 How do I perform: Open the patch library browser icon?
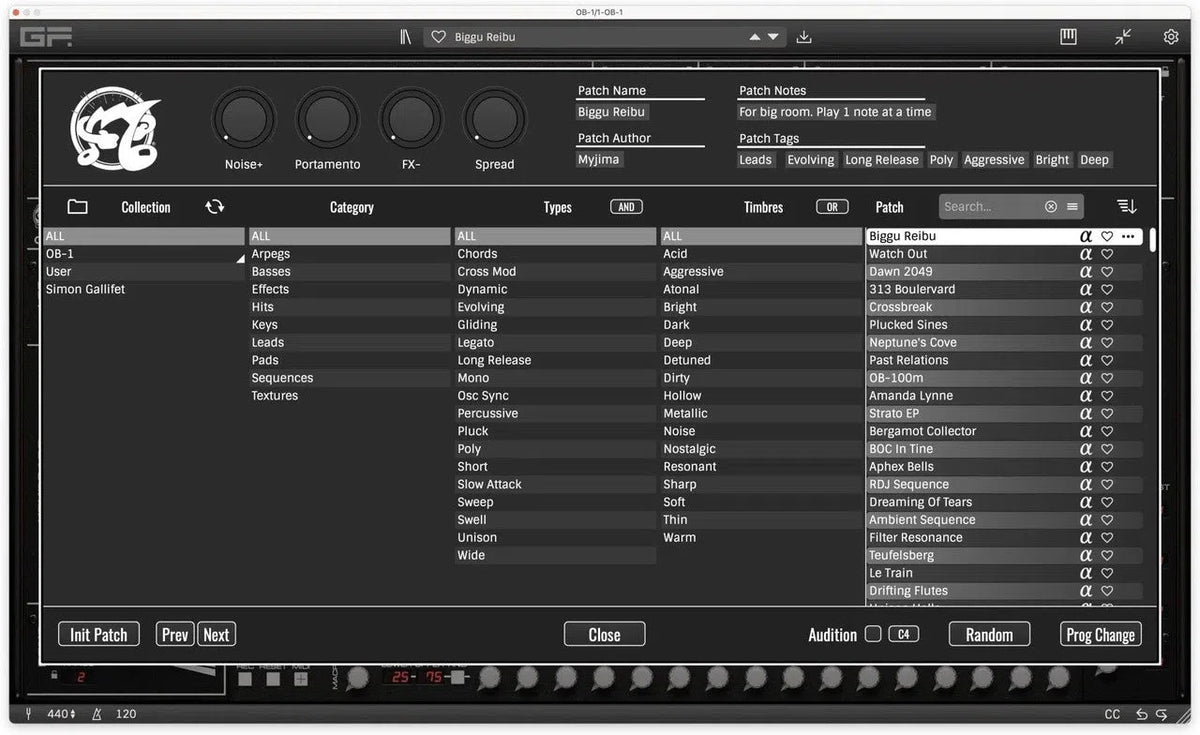[x=405, y=37]
